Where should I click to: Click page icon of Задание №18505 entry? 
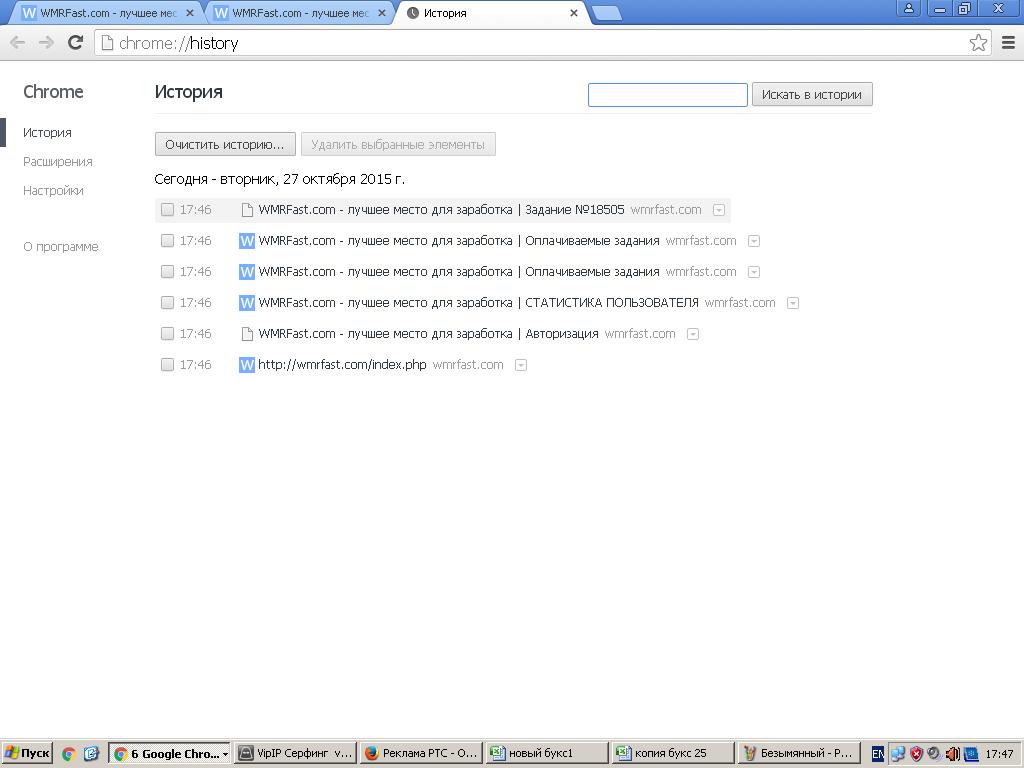(x=247, y=210)
